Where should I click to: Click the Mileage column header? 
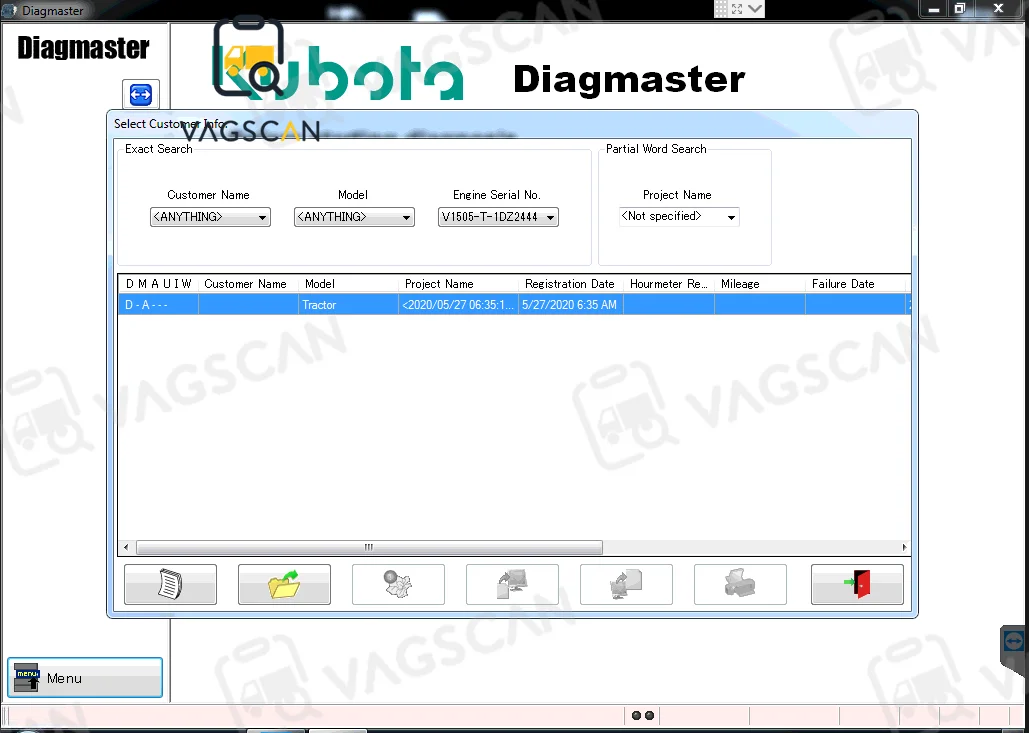click(x=760, y=283)
